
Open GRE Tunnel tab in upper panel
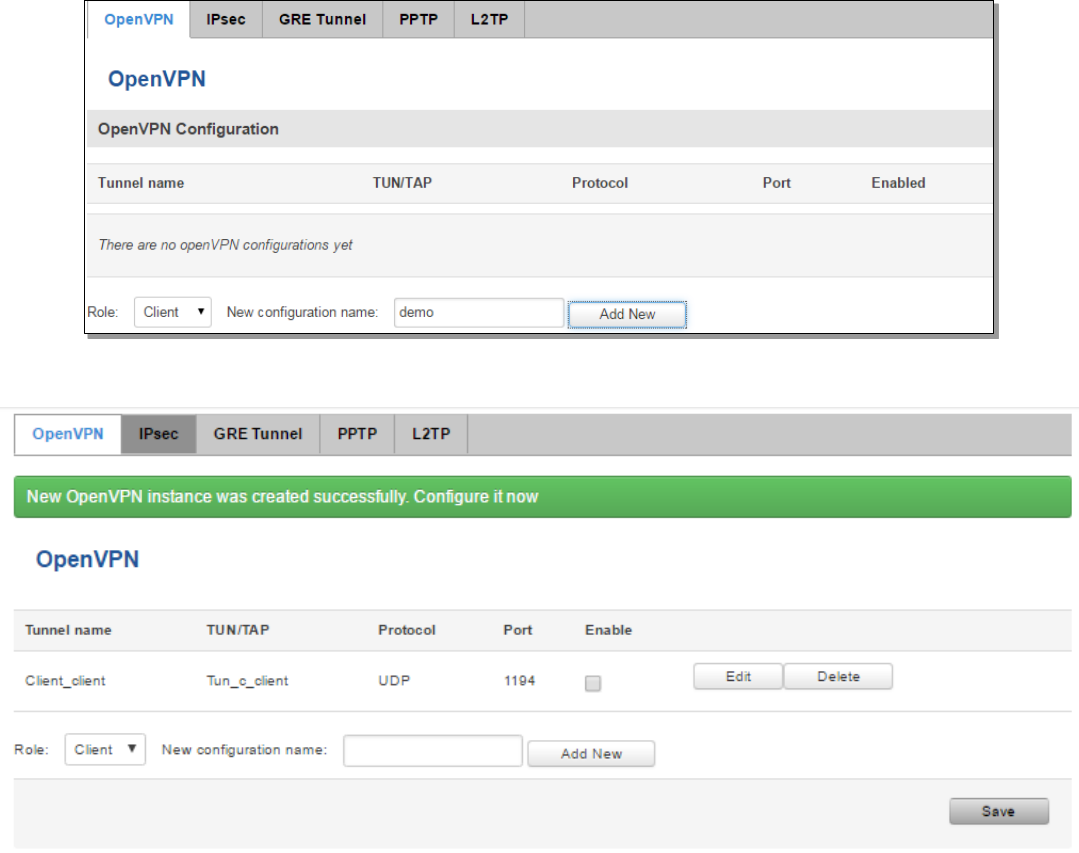click(322, 19)
